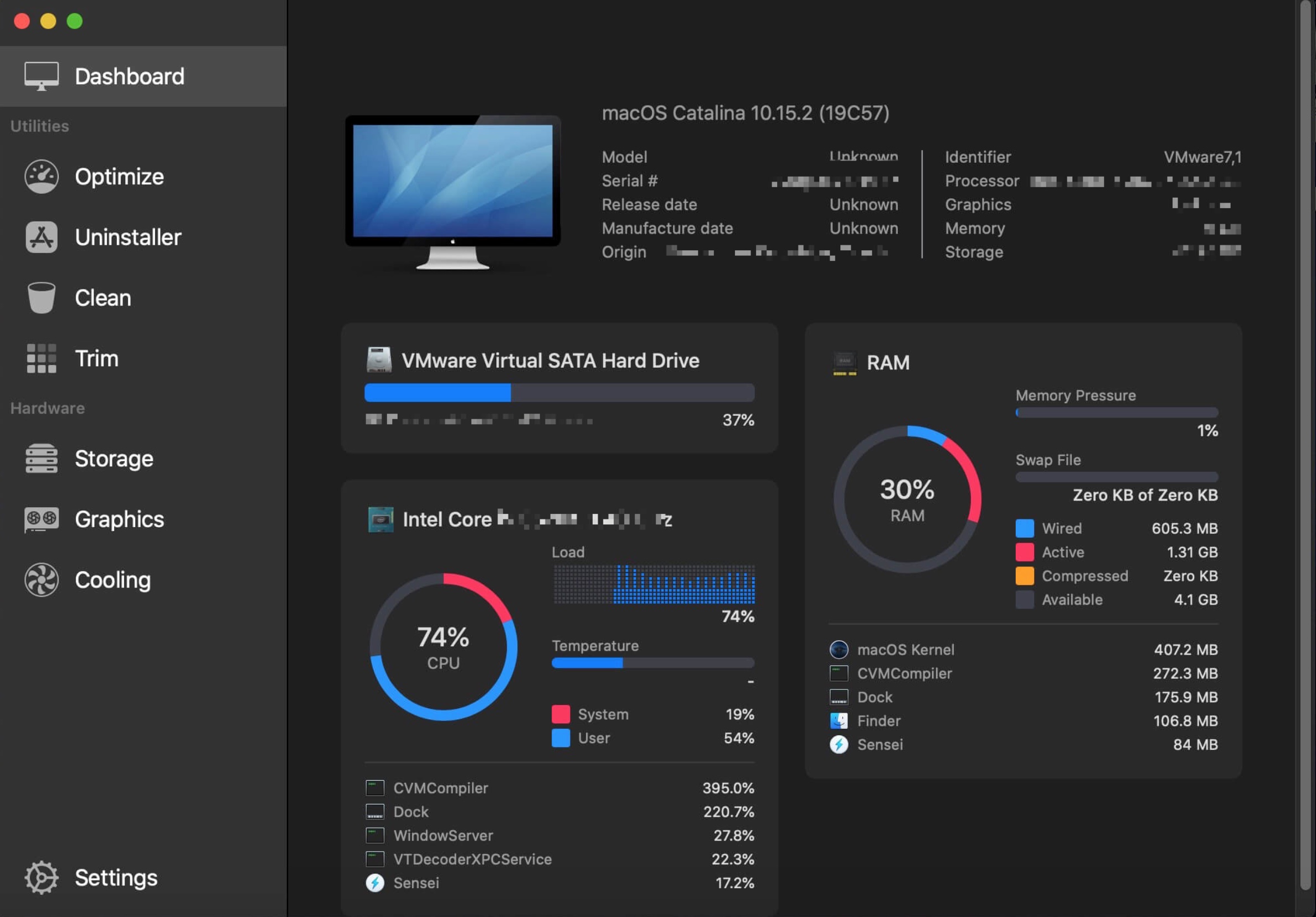Click the red System color swatch
Screen dimensions: 1316x917
561,714
